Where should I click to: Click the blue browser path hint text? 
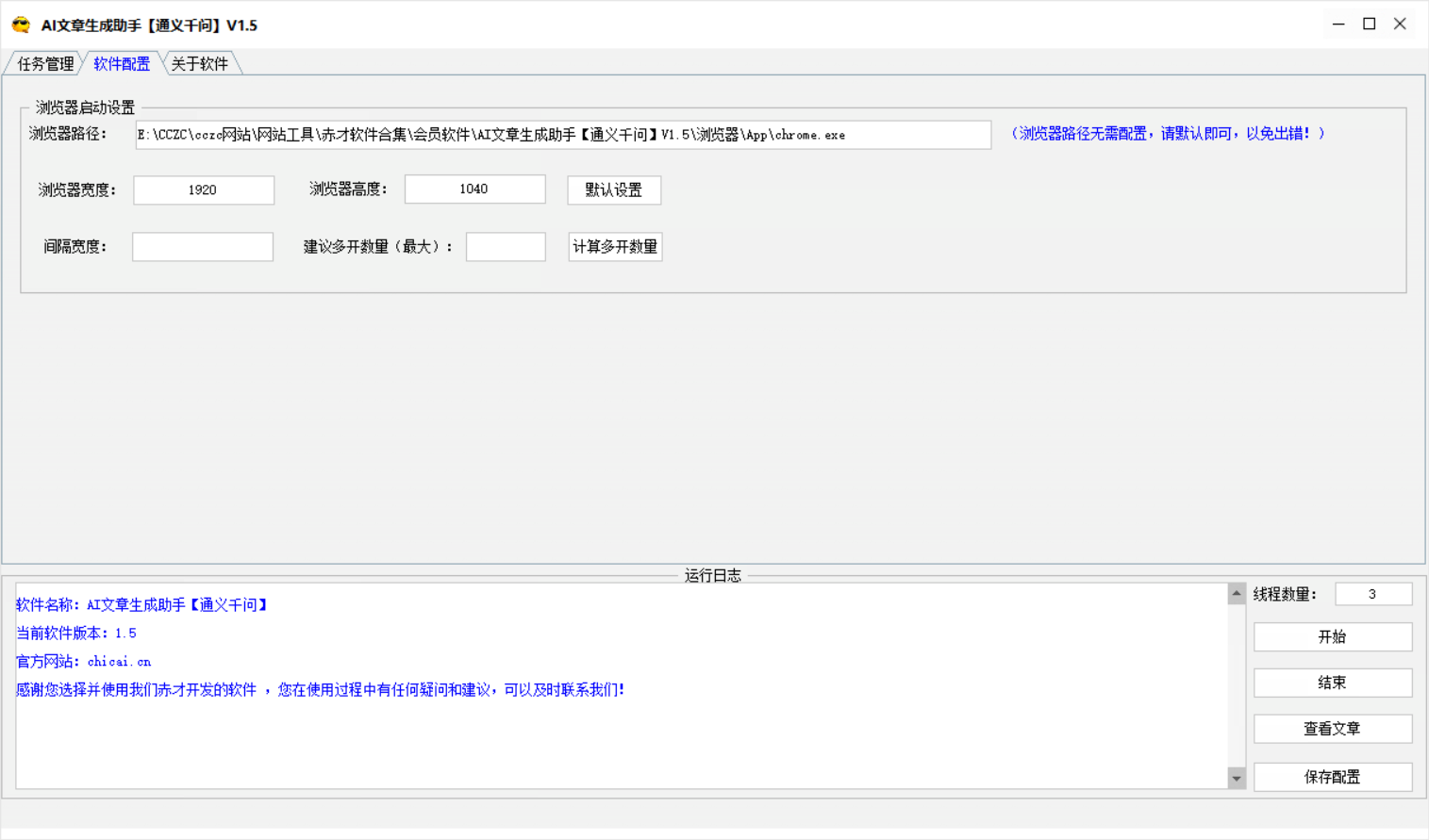pyautogui.click(x=1168, y=134)
